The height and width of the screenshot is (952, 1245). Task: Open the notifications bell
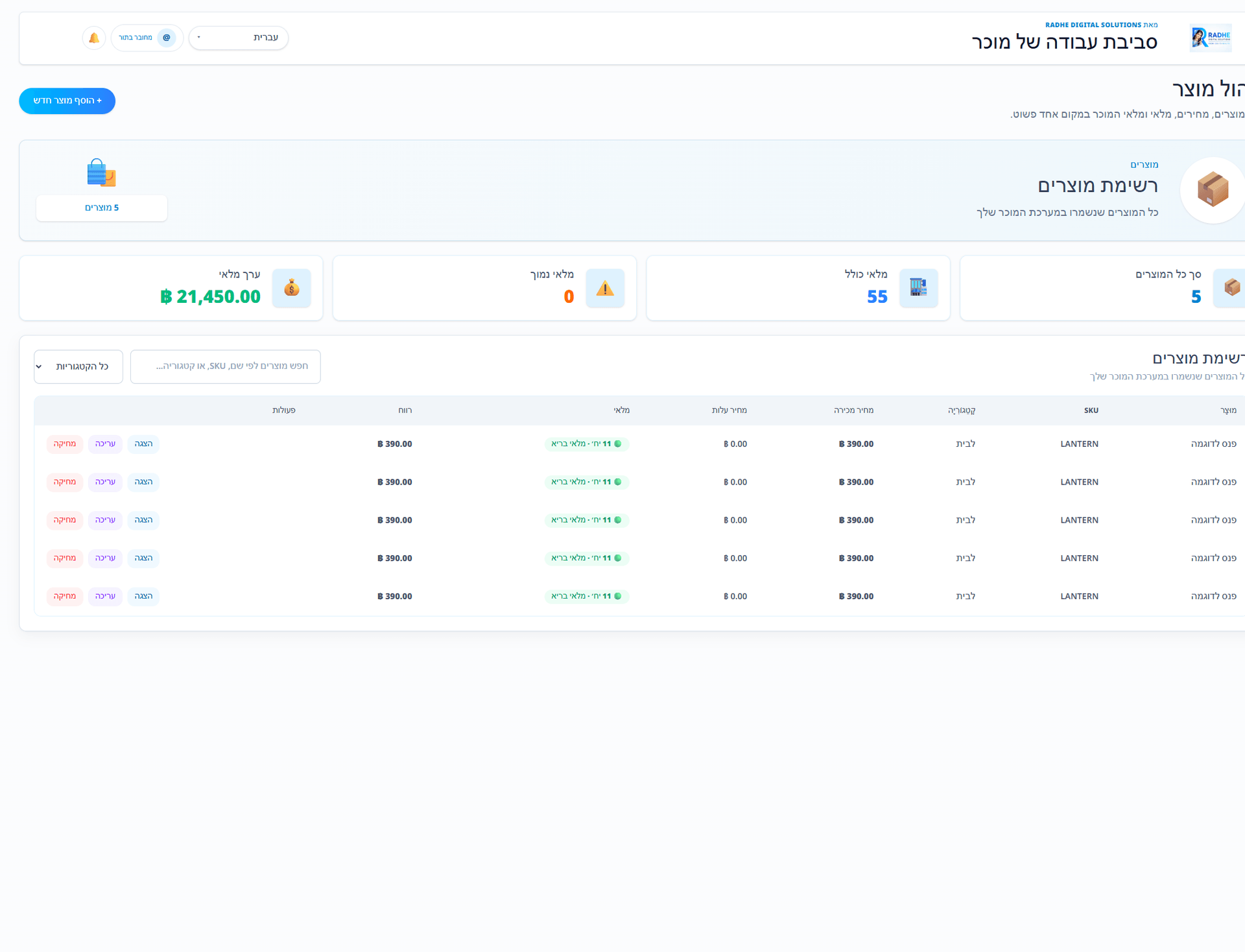pos(94,38)
